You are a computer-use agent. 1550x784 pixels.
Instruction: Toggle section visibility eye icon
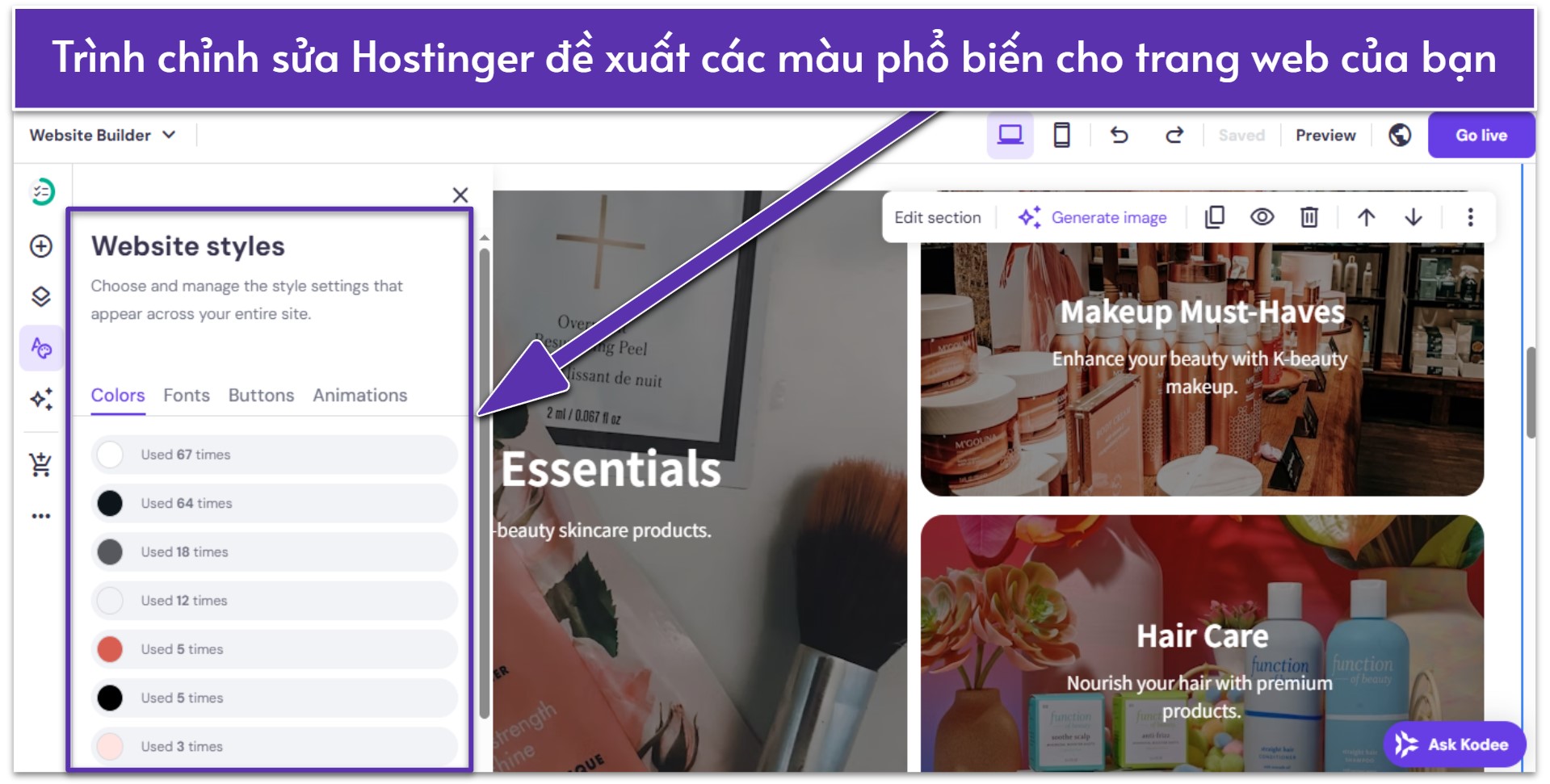[x=1262, y=217]
